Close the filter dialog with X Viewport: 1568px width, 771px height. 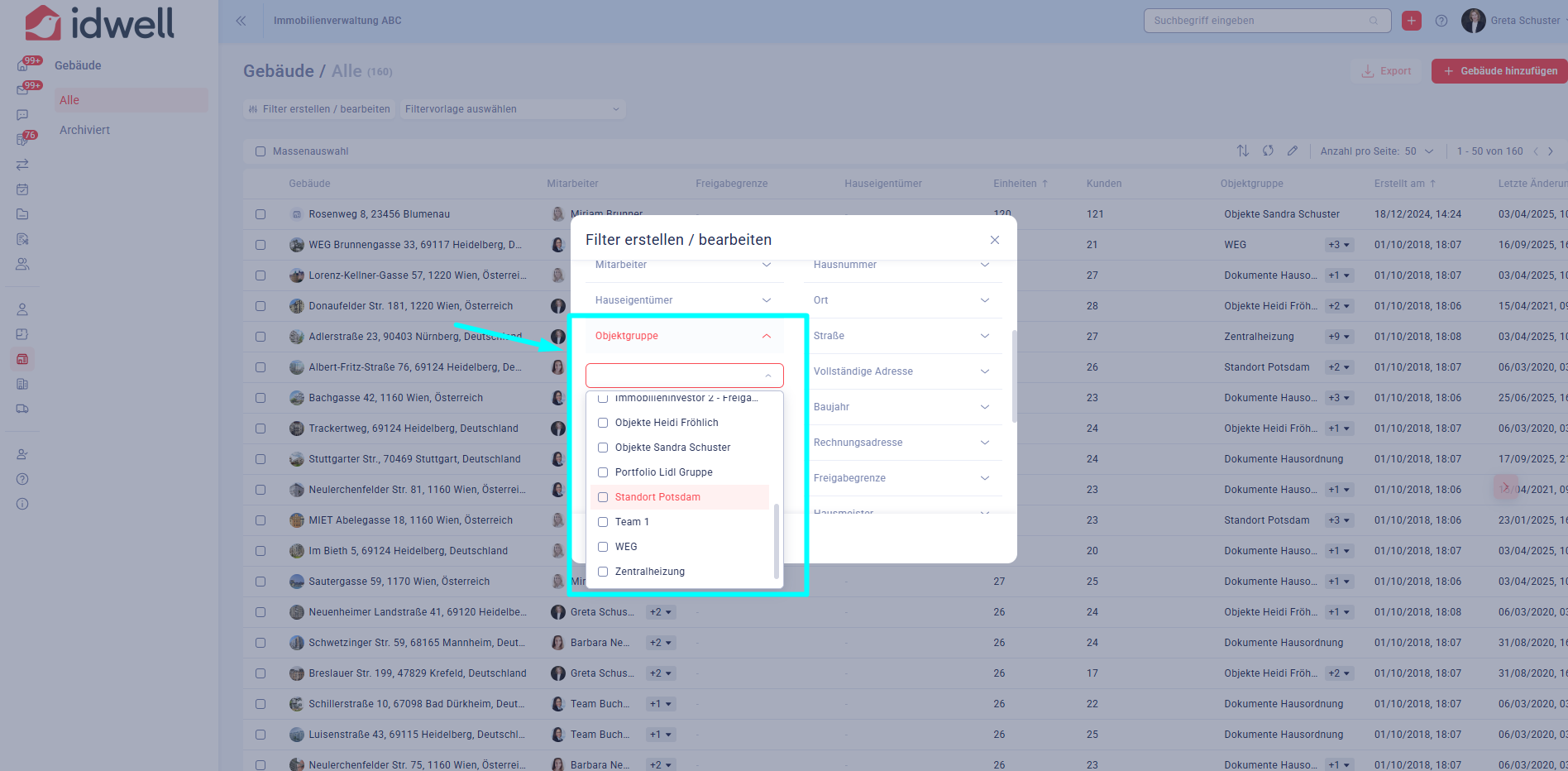995,240
